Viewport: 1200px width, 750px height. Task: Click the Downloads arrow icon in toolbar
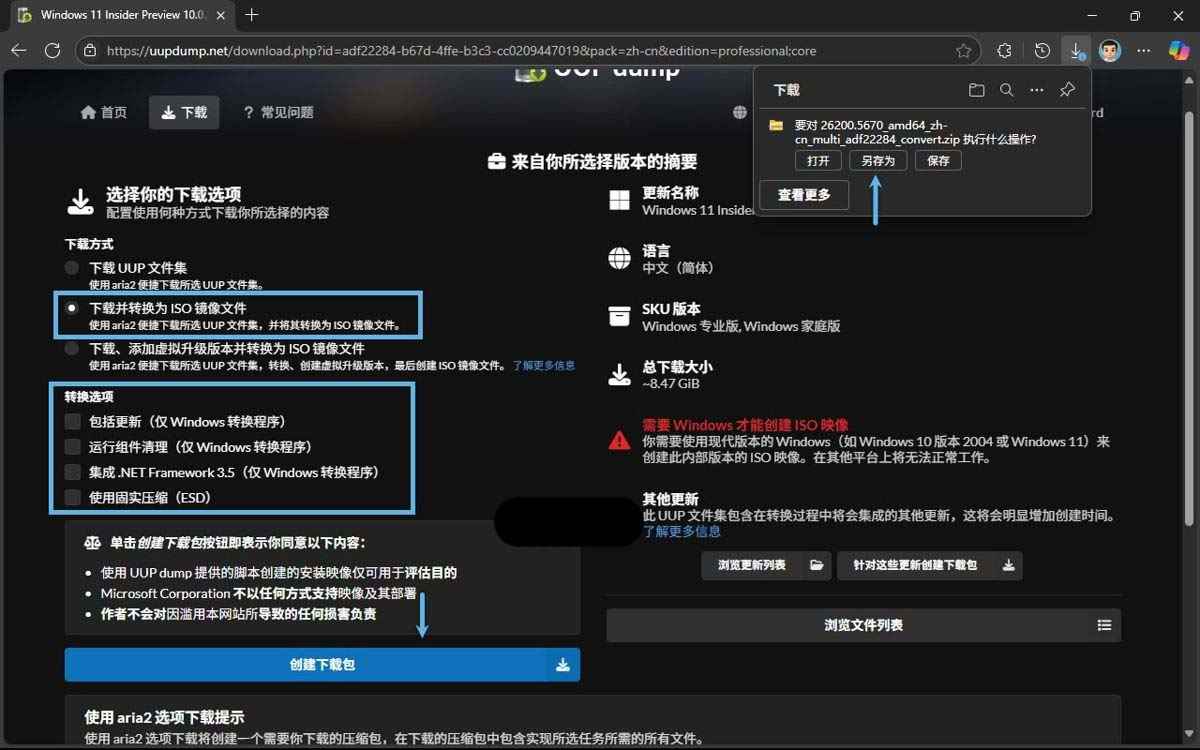click(x=1075, y=50)
